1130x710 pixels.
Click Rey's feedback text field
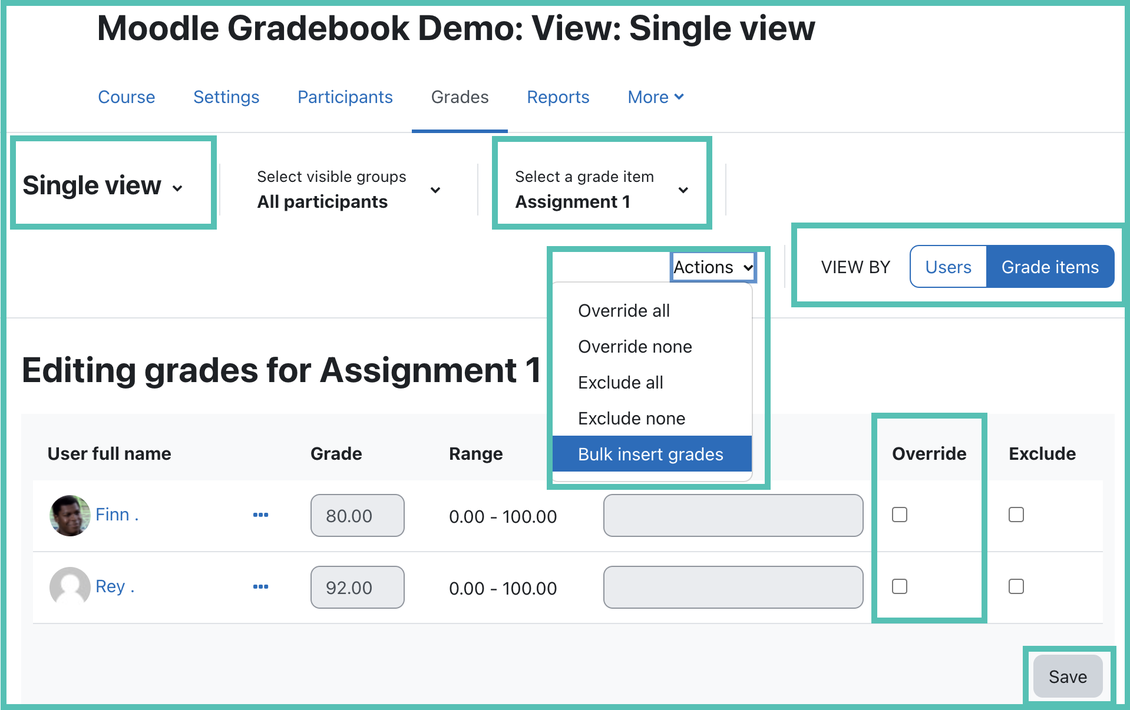pos(733,587)
